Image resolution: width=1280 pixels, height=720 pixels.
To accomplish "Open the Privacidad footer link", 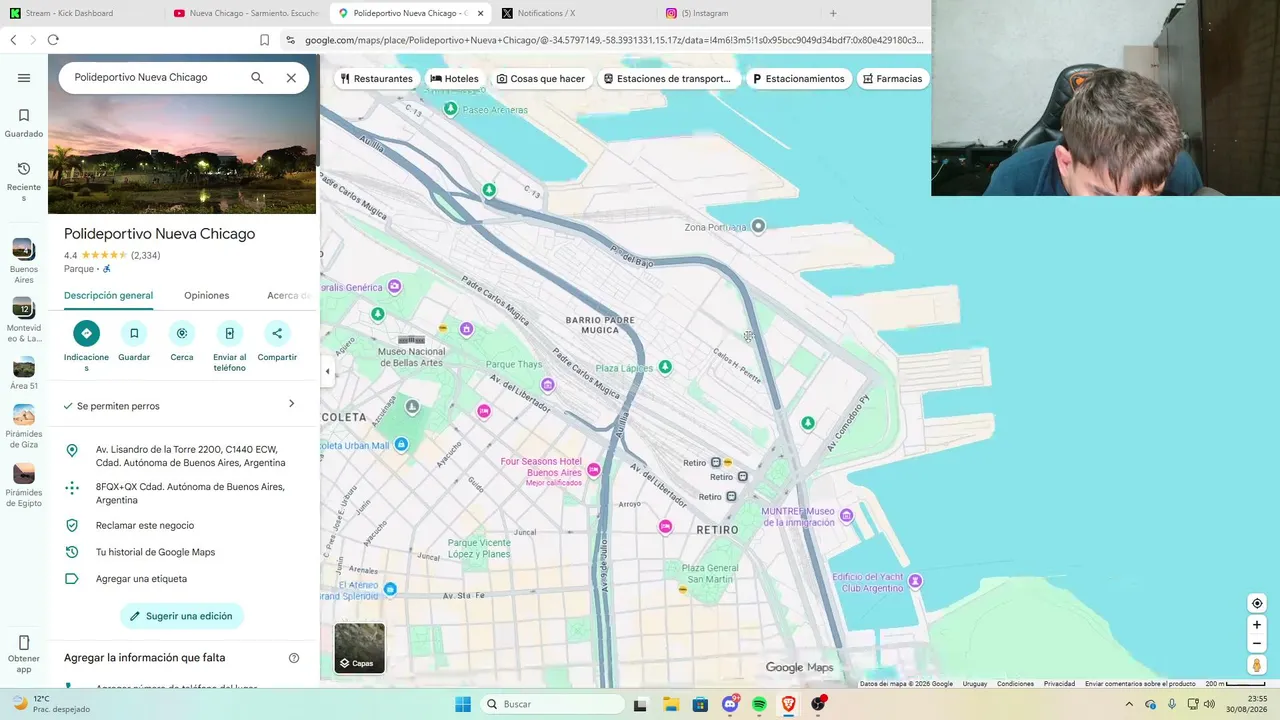I will coord(1059,684).
